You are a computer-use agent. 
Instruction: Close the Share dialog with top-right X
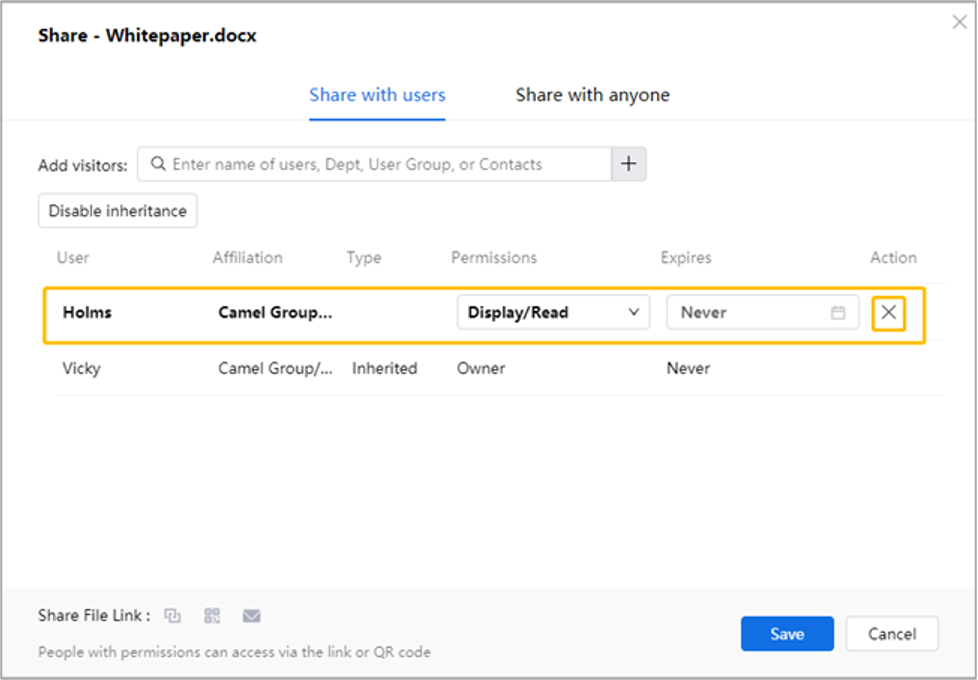[x=959, y=22]
